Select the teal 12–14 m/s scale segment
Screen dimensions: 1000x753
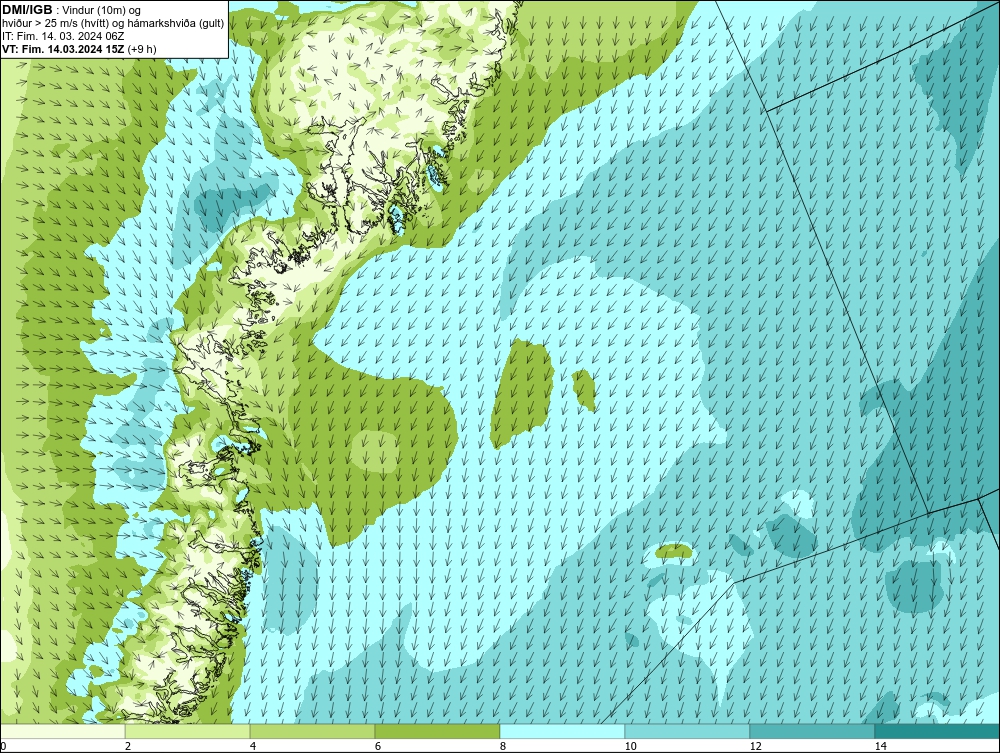pos(812,731)
